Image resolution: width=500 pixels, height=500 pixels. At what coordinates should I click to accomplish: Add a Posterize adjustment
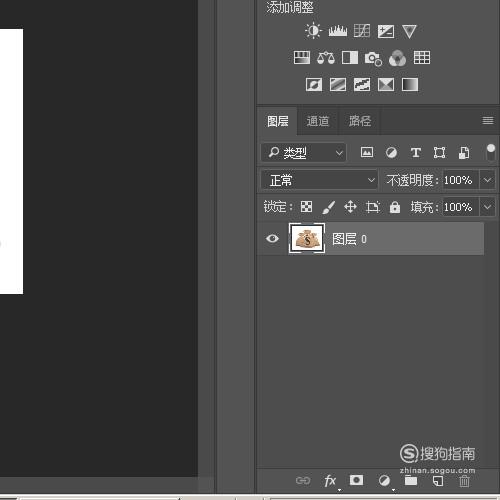[338, 84]
